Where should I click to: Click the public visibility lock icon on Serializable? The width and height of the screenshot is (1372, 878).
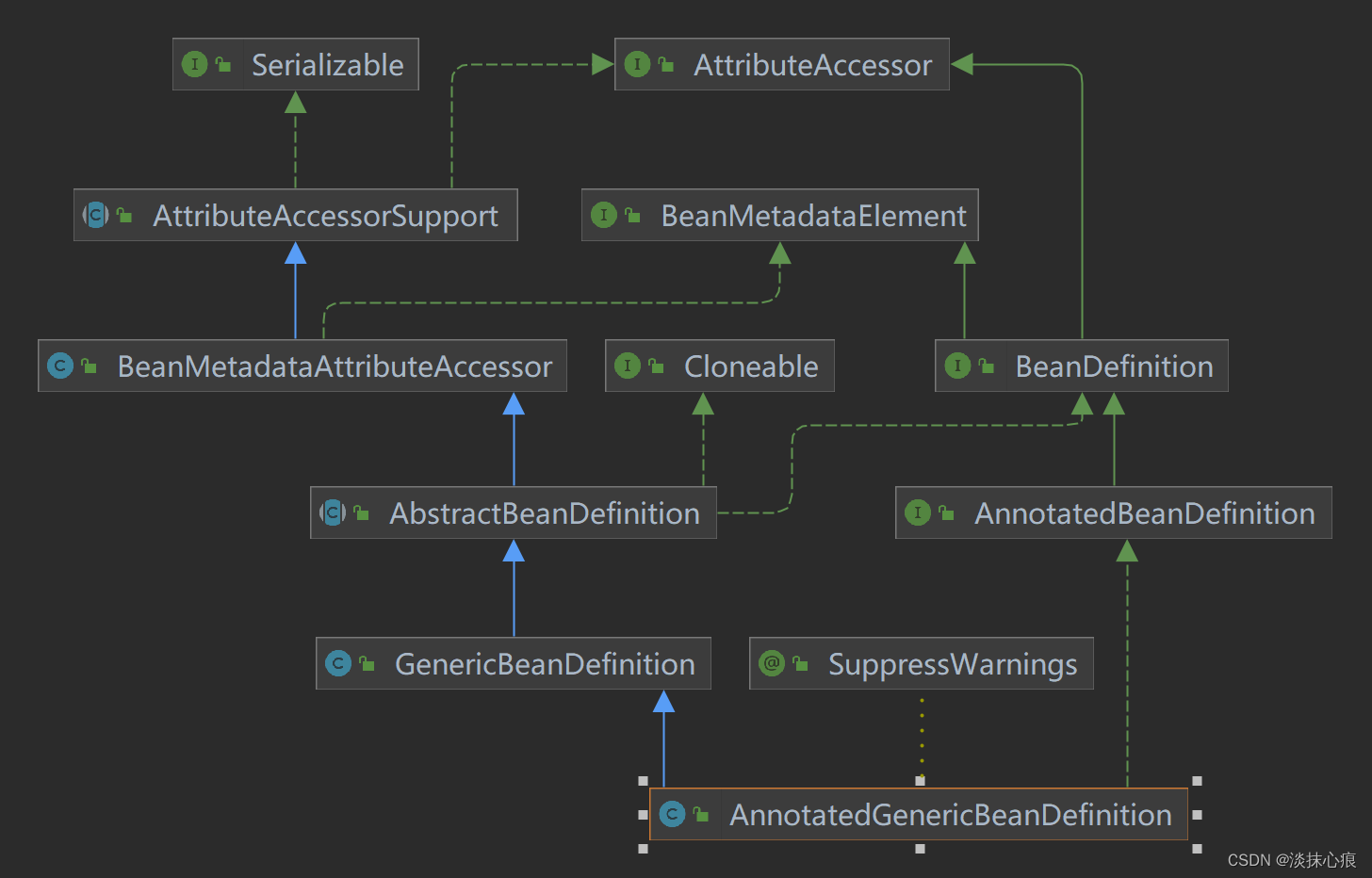click(223, 64)
